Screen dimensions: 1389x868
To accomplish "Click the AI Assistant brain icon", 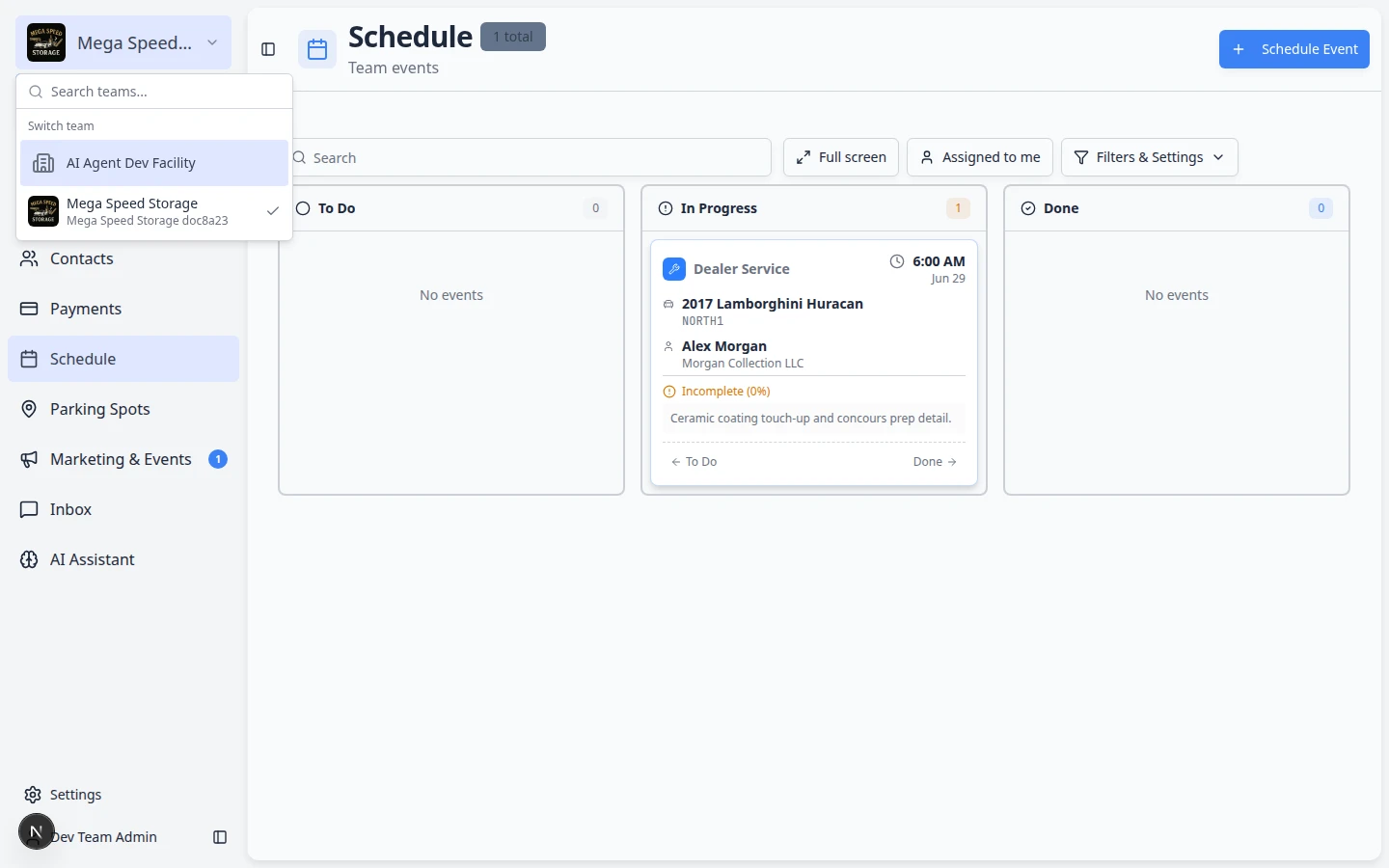I will click(30, 559).
